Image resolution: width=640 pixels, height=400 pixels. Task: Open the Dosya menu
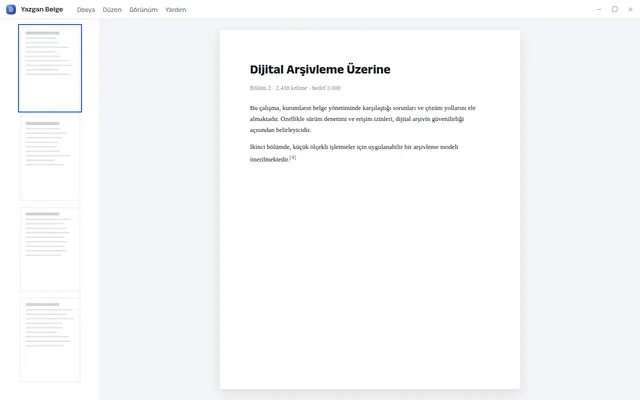(x=86, y=10)
